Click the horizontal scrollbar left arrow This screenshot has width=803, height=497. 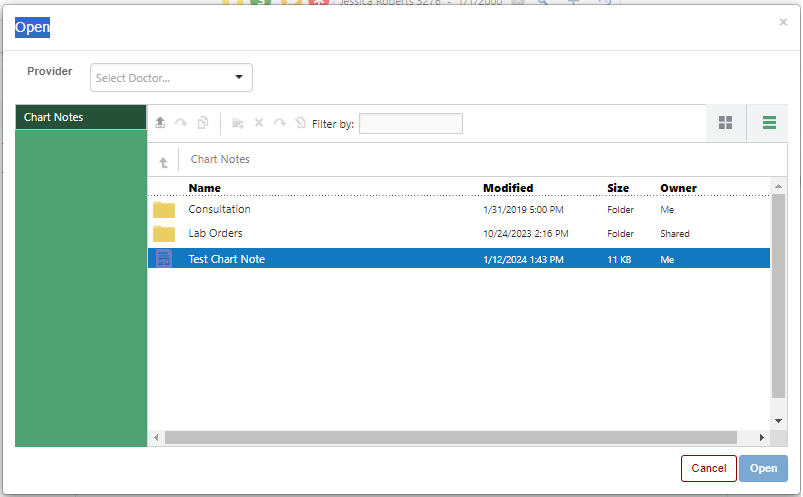pos(156,438)
